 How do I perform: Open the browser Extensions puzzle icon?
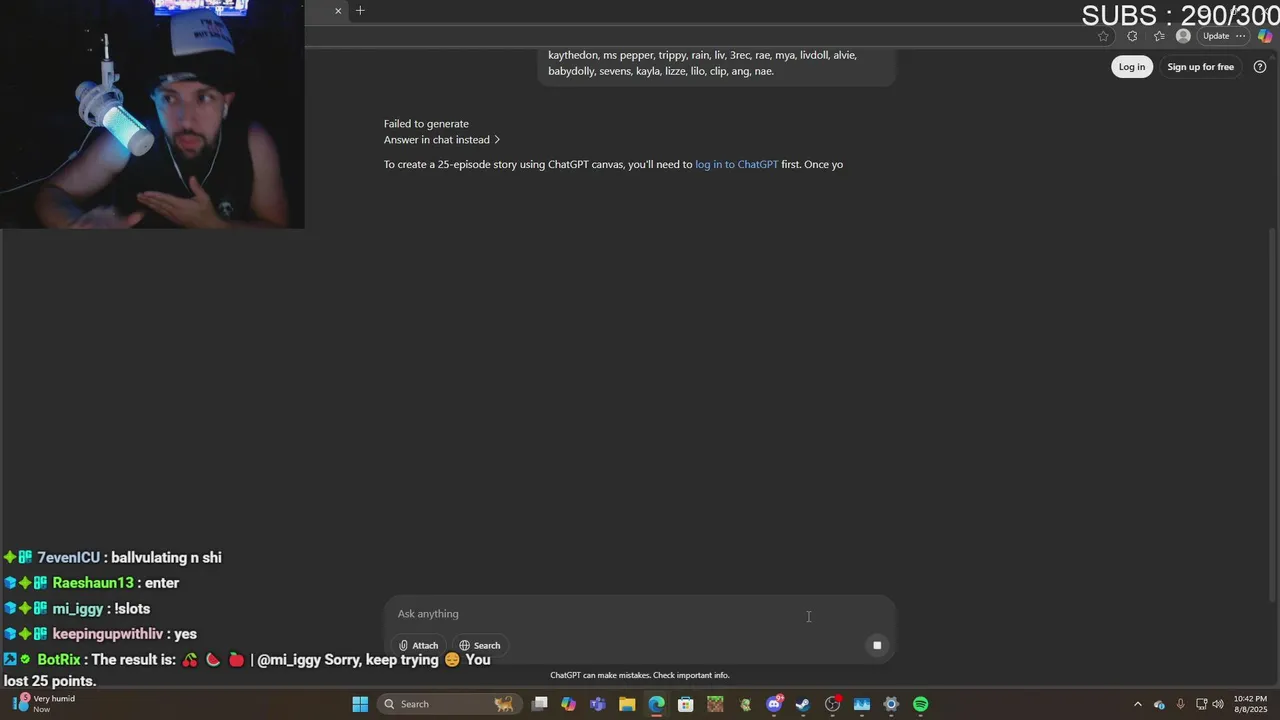1132,36
